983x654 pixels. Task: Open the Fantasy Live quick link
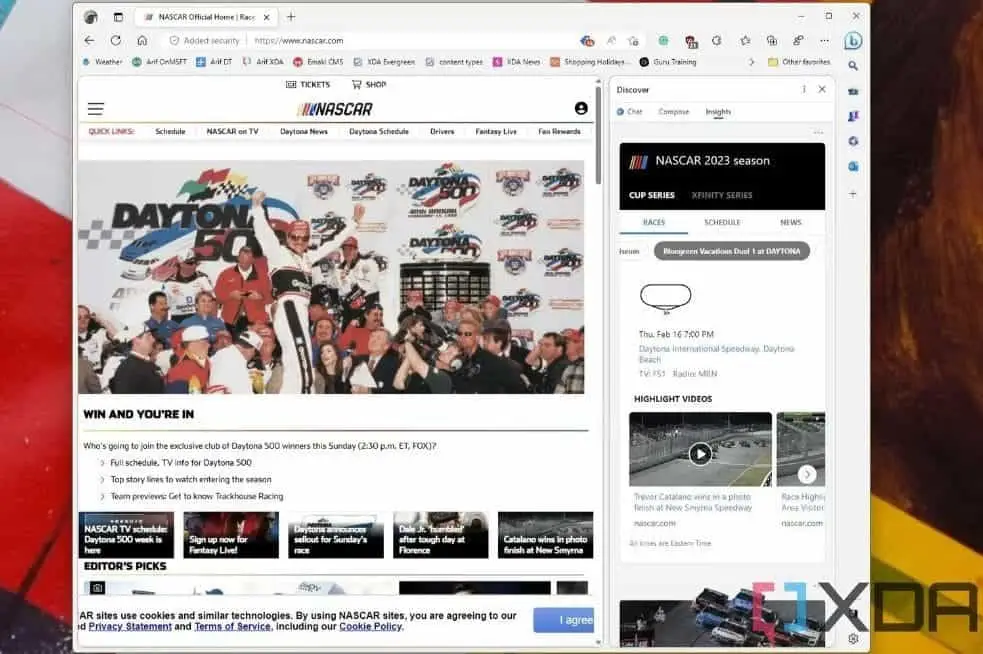[496, 132]
